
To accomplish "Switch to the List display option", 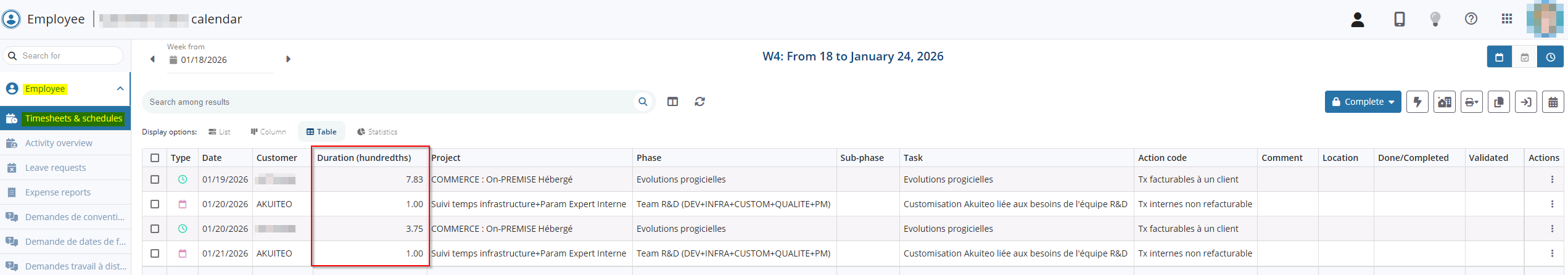I will click(x=219, y=132).
